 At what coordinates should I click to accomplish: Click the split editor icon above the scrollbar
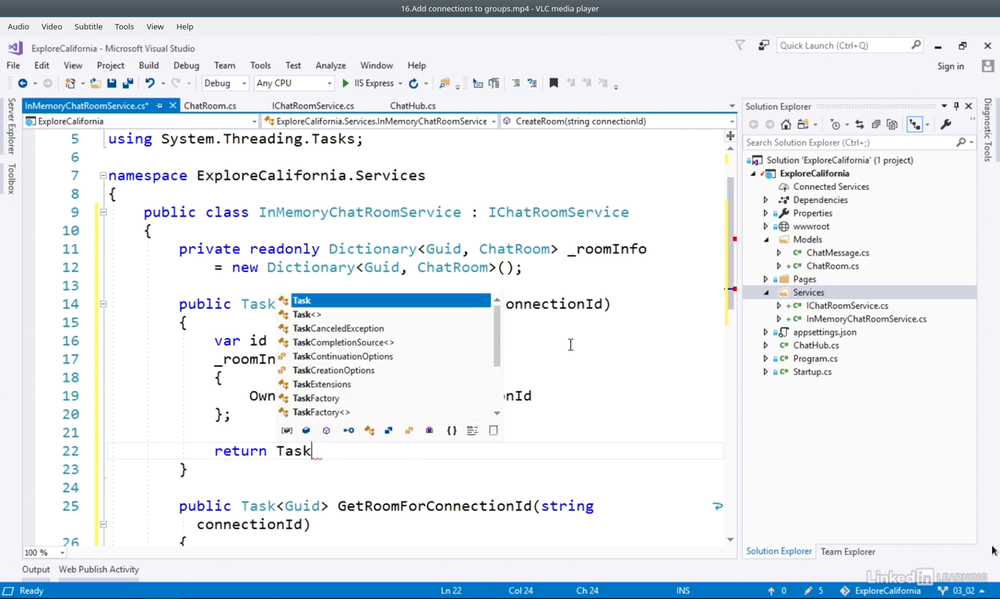(730, 136)
